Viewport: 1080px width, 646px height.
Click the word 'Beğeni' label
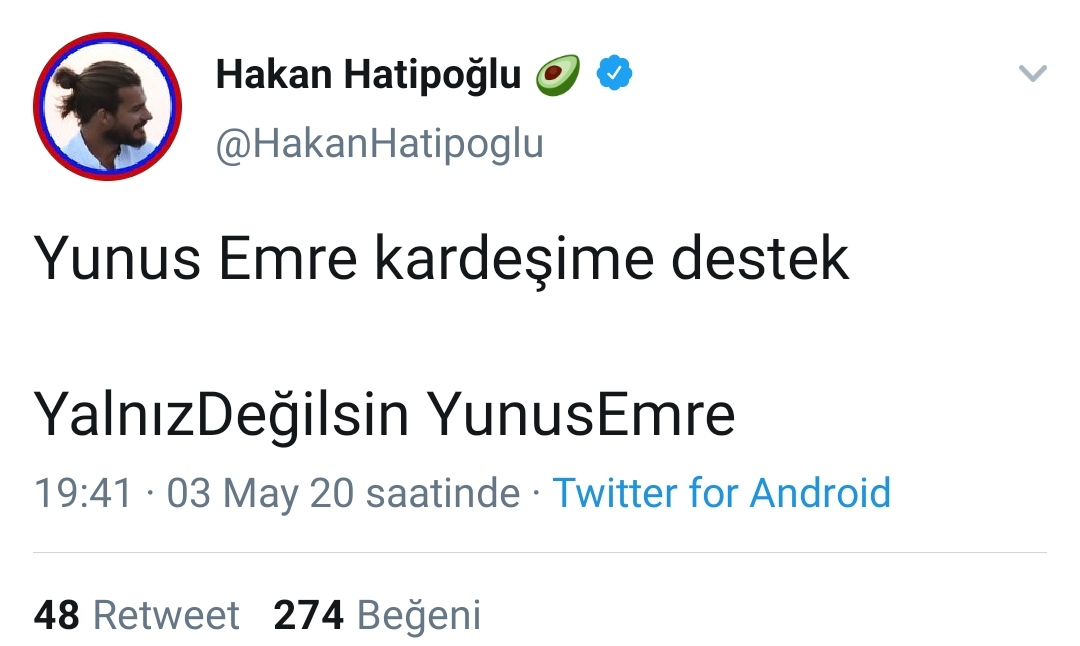point(419,616)
